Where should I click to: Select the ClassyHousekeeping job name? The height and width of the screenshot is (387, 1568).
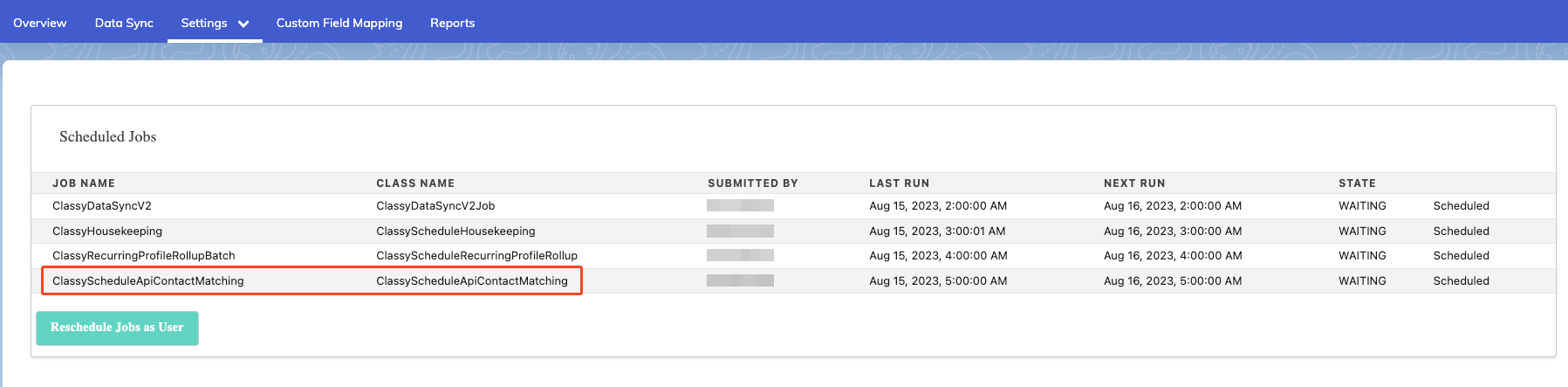107,232
